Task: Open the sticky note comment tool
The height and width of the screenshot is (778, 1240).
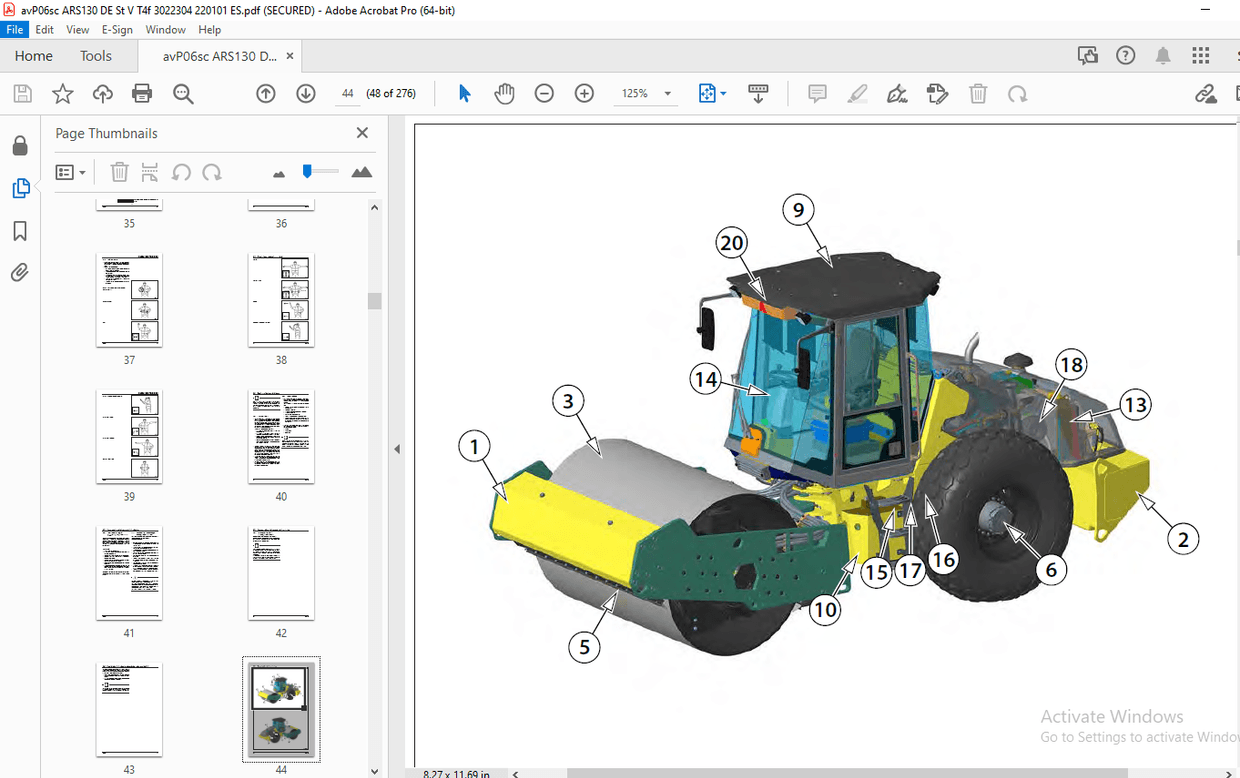Action: (817, 93)
